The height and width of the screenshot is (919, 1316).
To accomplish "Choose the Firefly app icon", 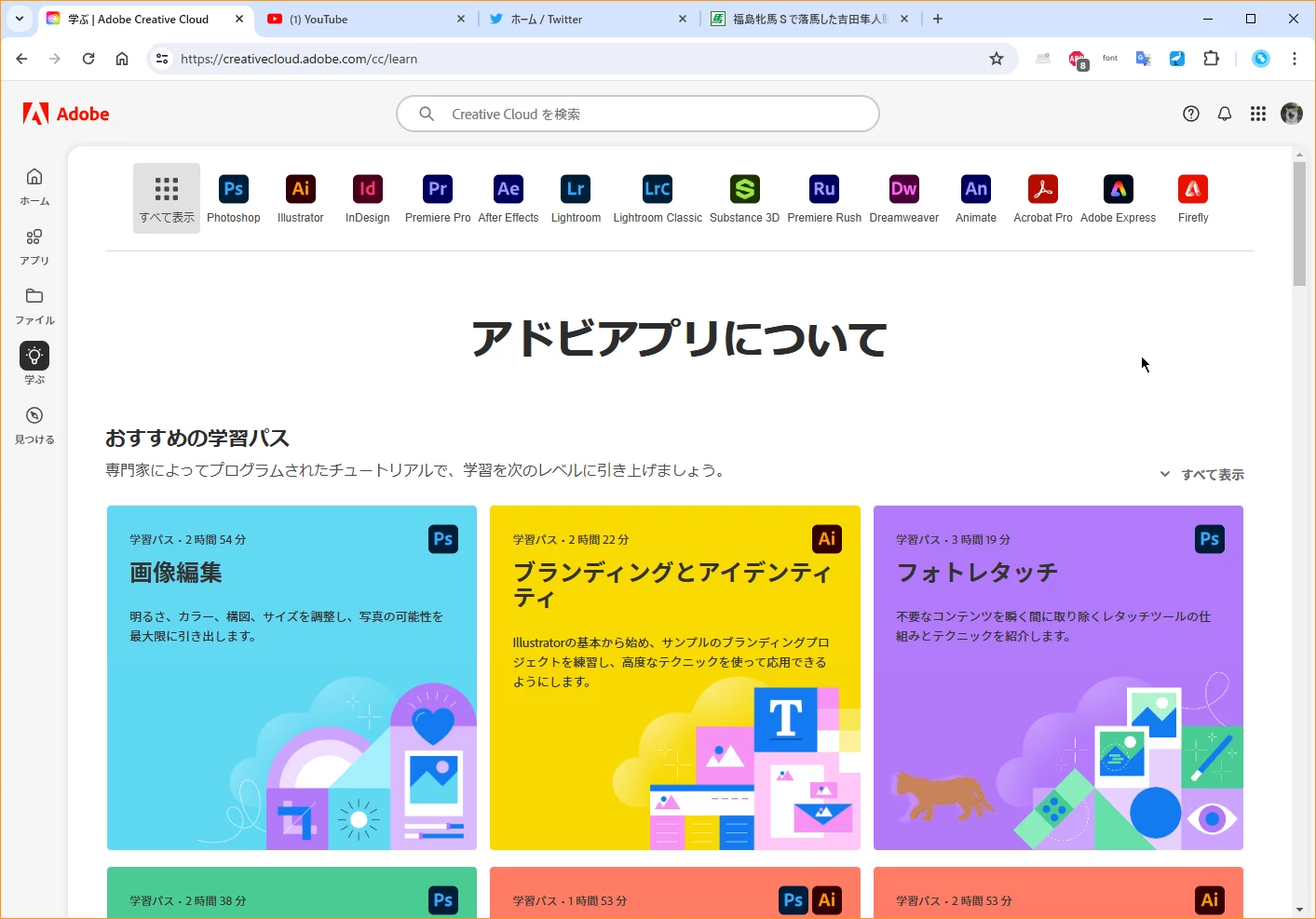I will pos(1193,198).
